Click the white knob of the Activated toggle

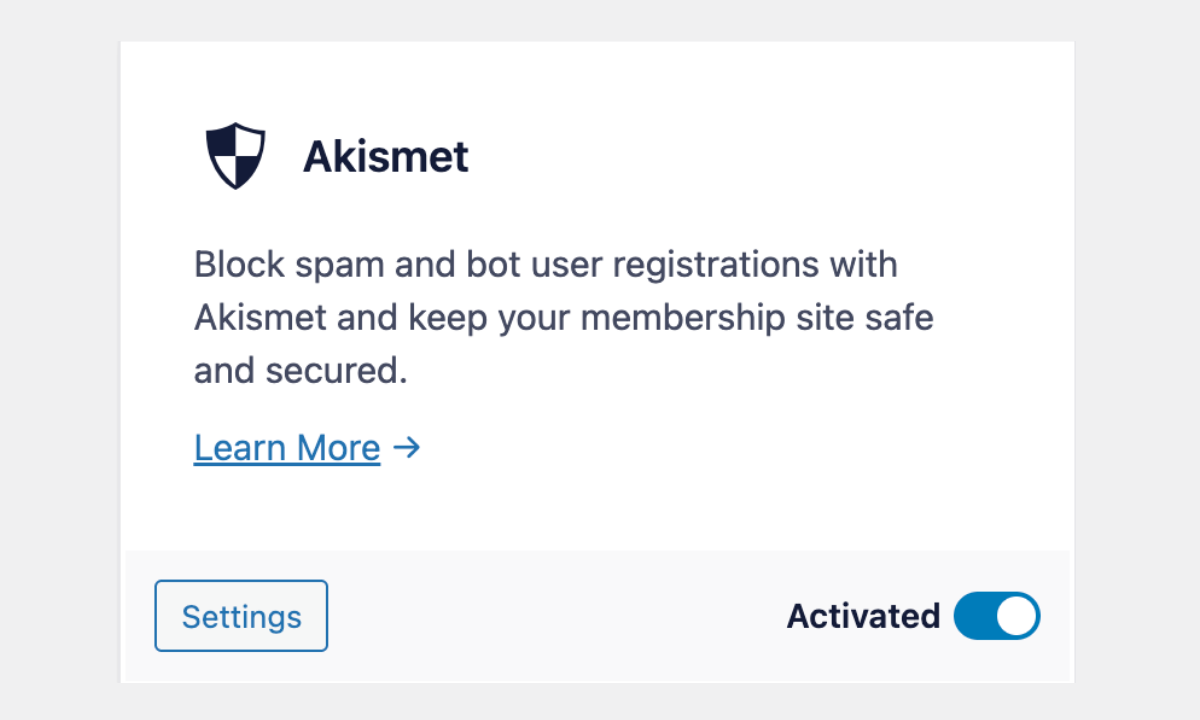click(x=1018, y=616)
